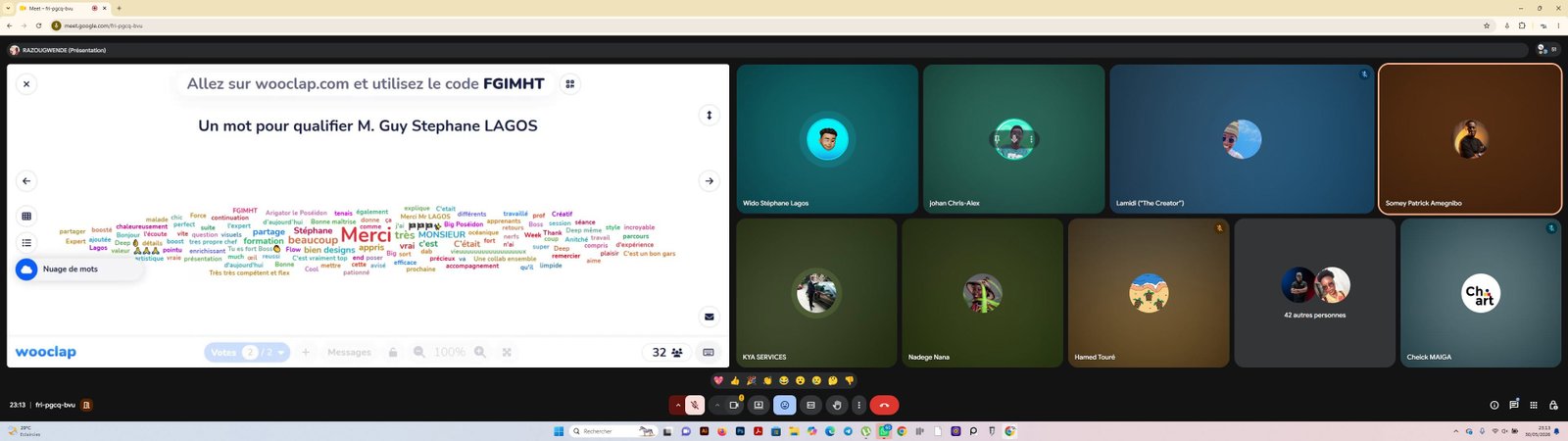
Task: Open the Messages tab in Wooclap
Action: tap(349, 352)
